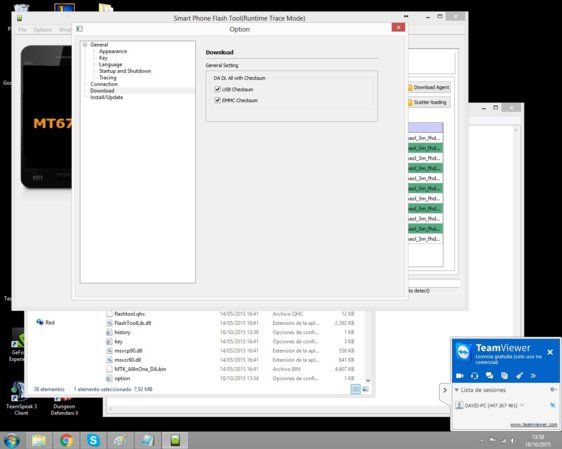Expand more TeamViewer toolbar options
The height and width of the screenshot is (449, 562).
click(x=533, y=376)
